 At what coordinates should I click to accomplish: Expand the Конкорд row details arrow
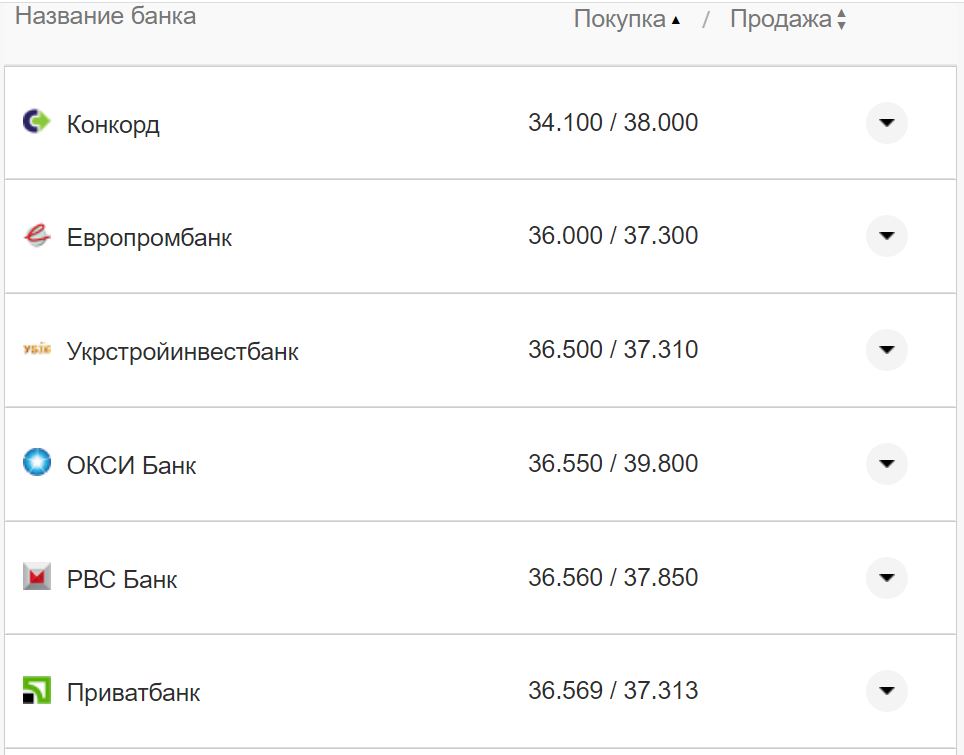pyautogui.click(x=886, y=123)
